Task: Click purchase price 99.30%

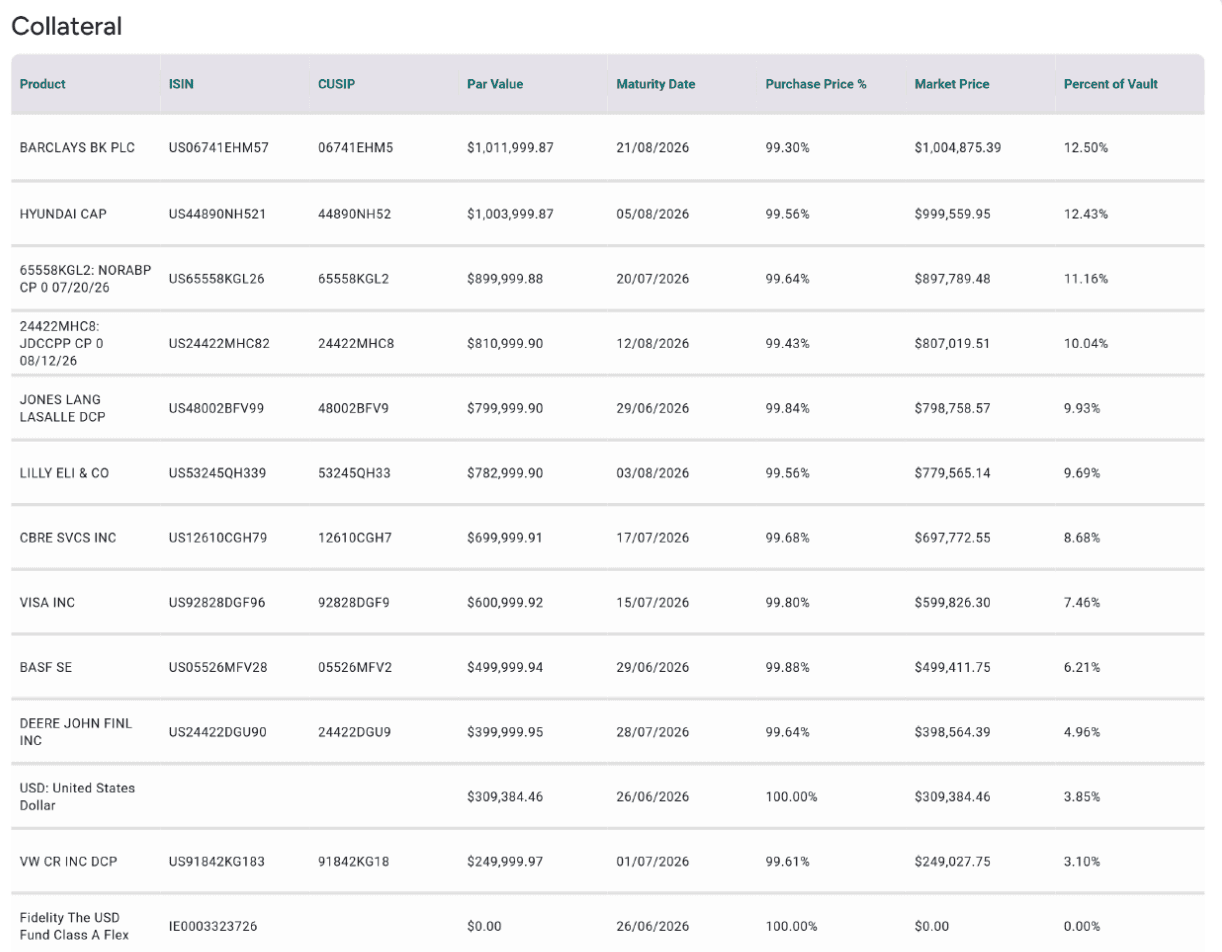Action: 788,148
